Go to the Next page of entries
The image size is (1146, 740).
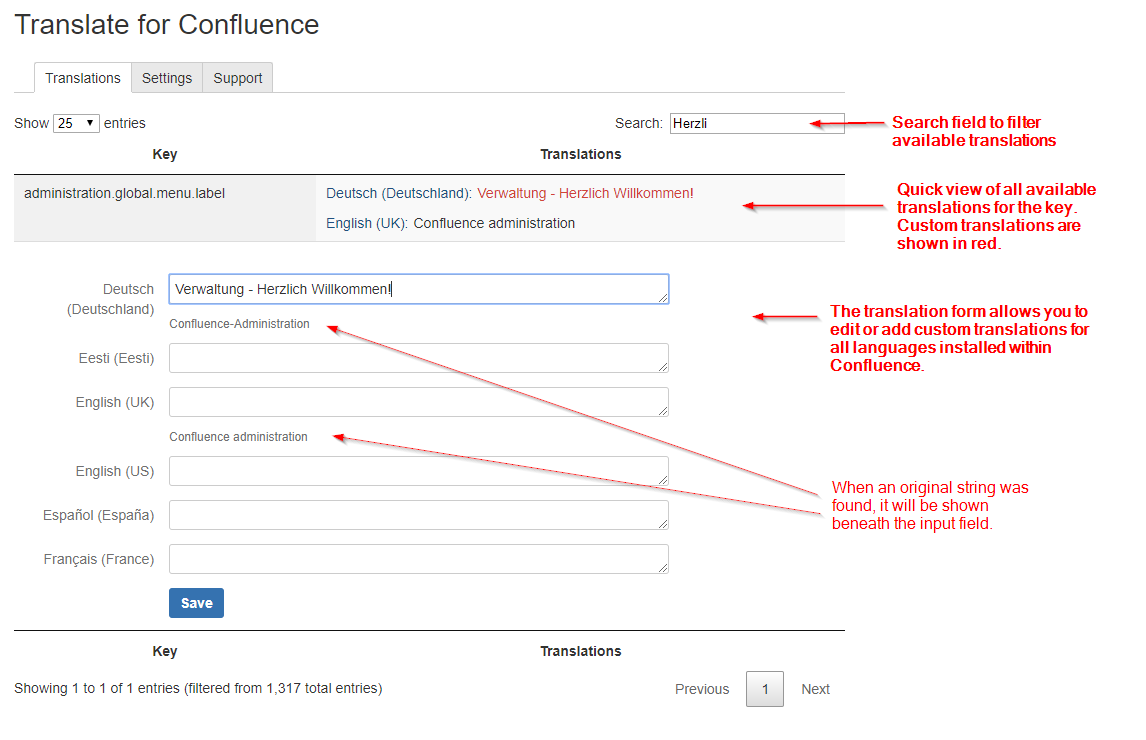coord(815,689)
